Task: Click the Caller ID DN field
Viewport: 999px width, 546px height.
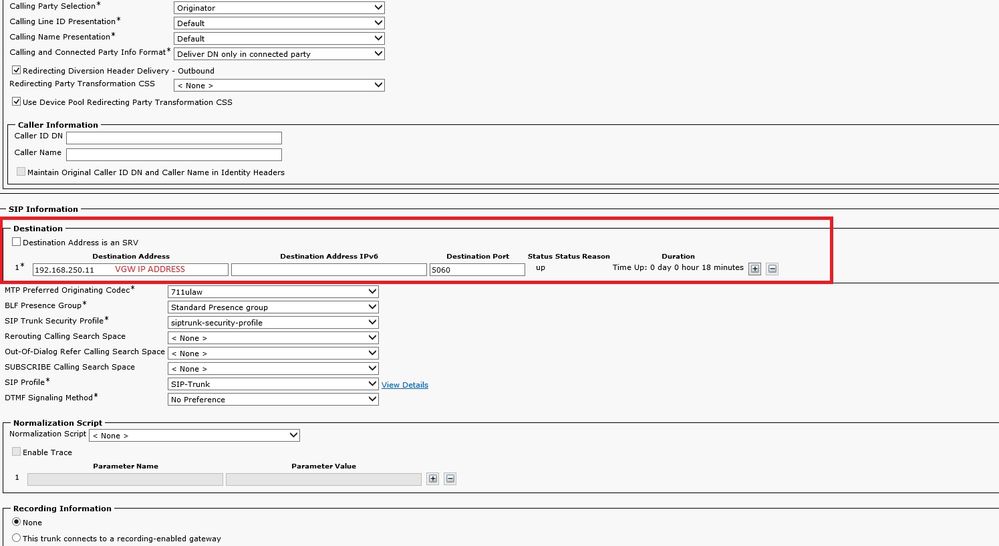Action: [x=174, y=138]
